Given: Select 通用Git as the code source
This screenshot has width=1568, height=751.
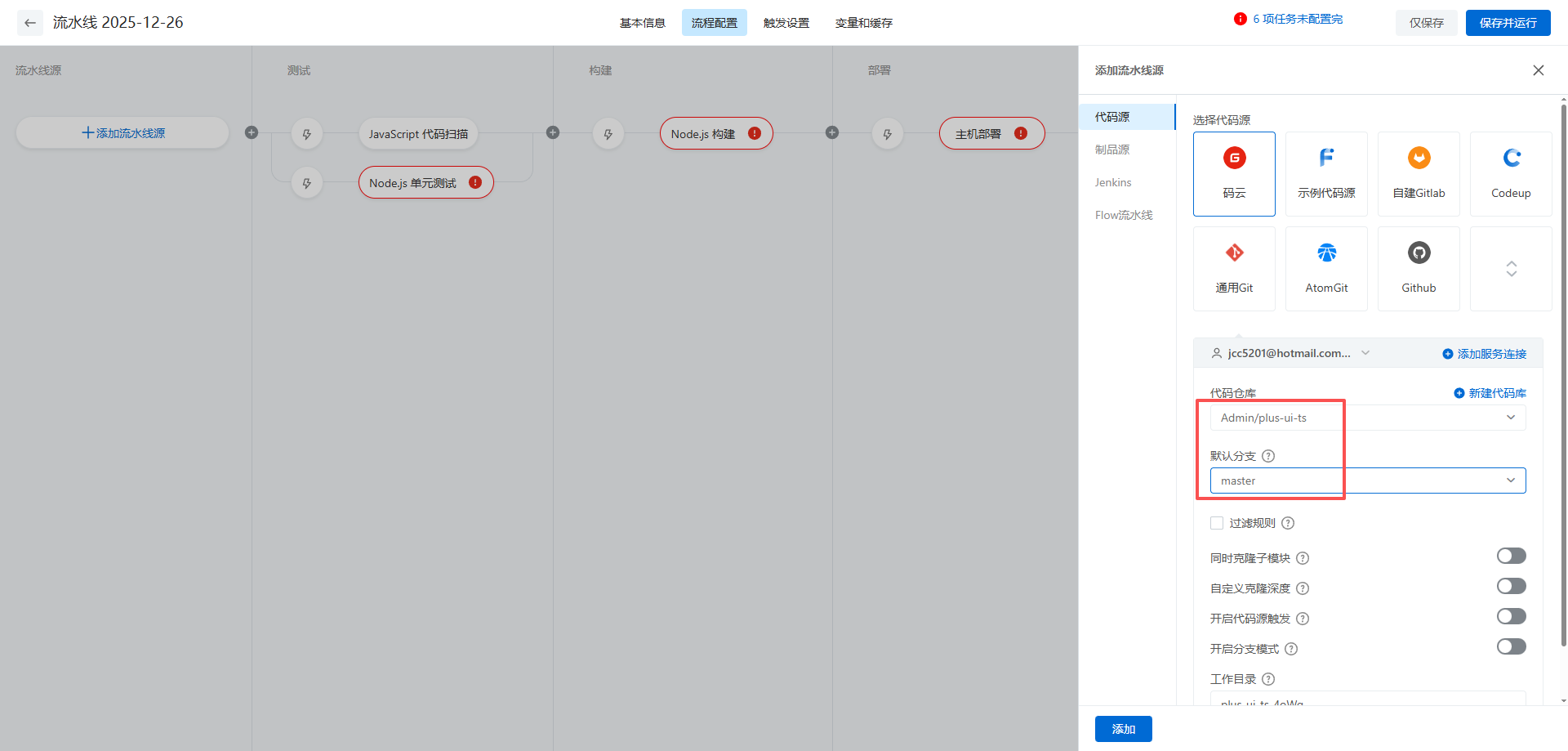Looking at the screenshot, I should [x=1234, y=269].
